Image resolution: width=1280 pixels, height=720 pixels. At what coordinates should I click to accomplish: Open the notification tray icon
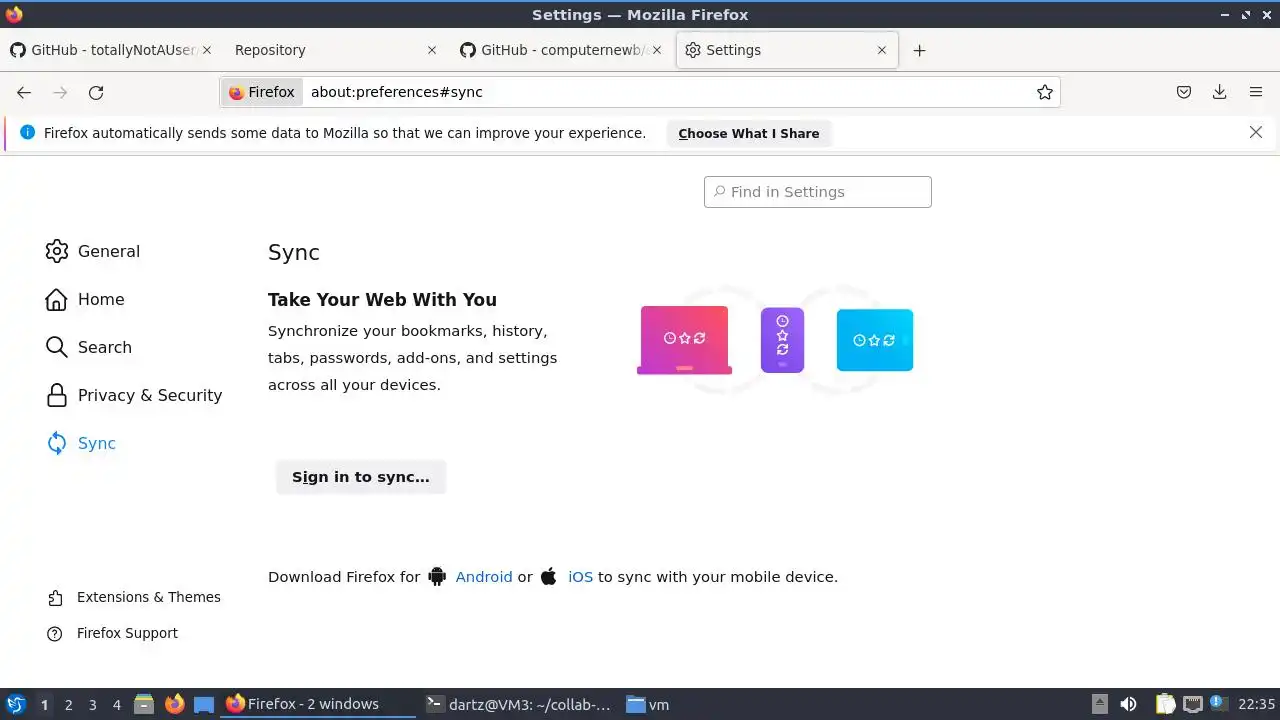point(1217,704)
